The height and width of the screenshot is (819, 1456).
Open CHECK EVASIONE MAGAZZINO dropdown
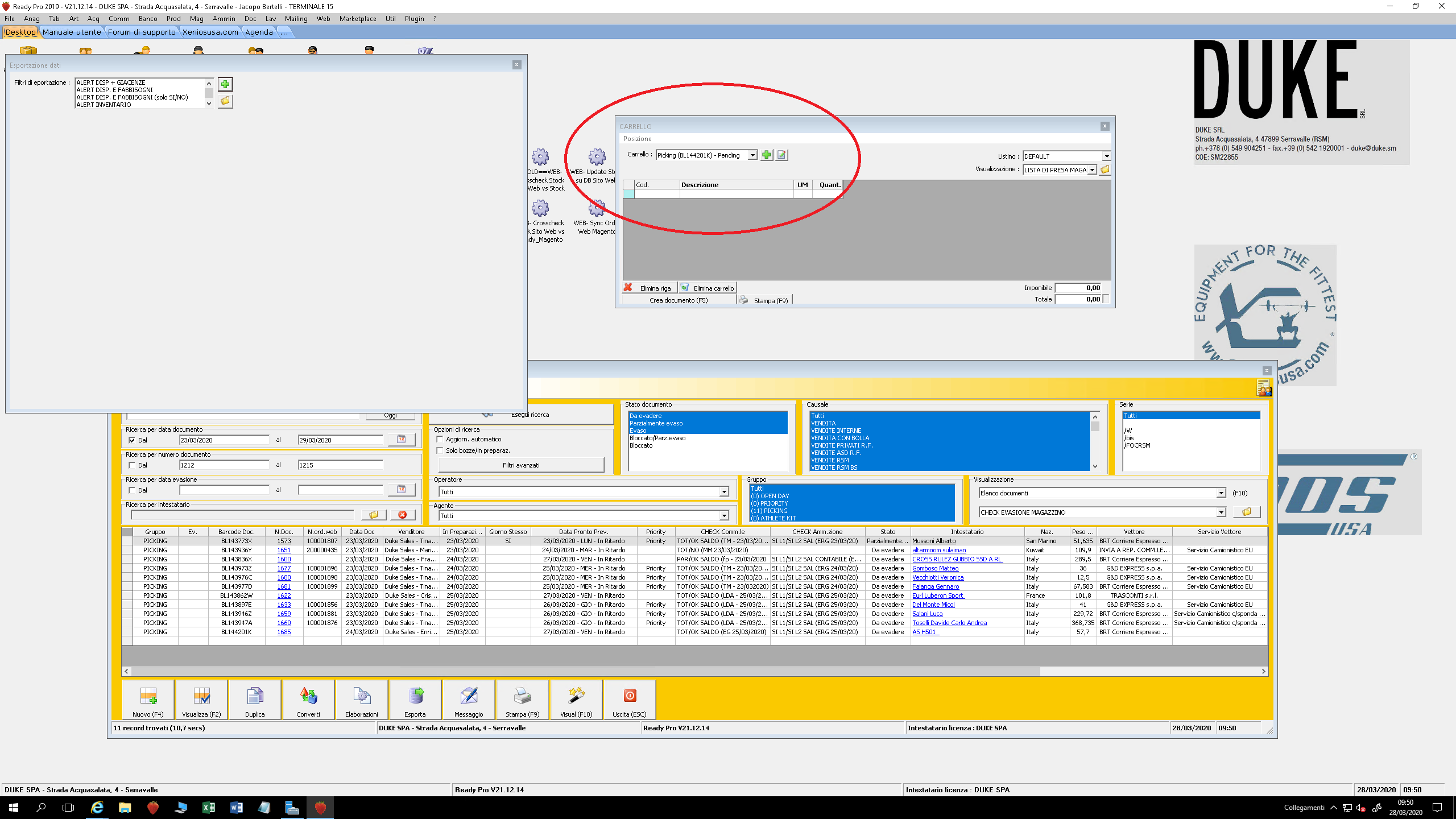tap(1221, 512)
